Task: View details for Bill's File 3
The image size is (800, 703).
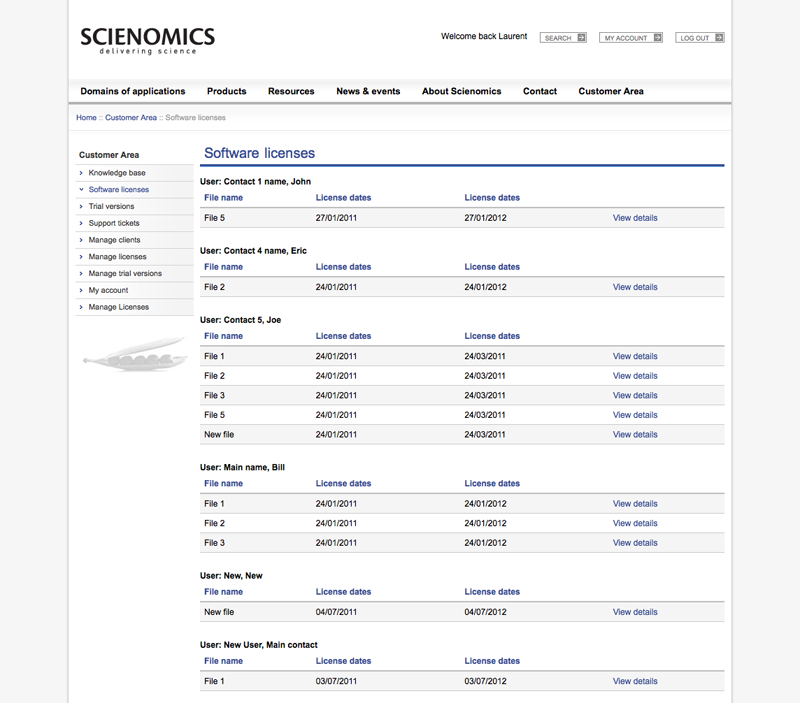Action: [x=635, y=543]
